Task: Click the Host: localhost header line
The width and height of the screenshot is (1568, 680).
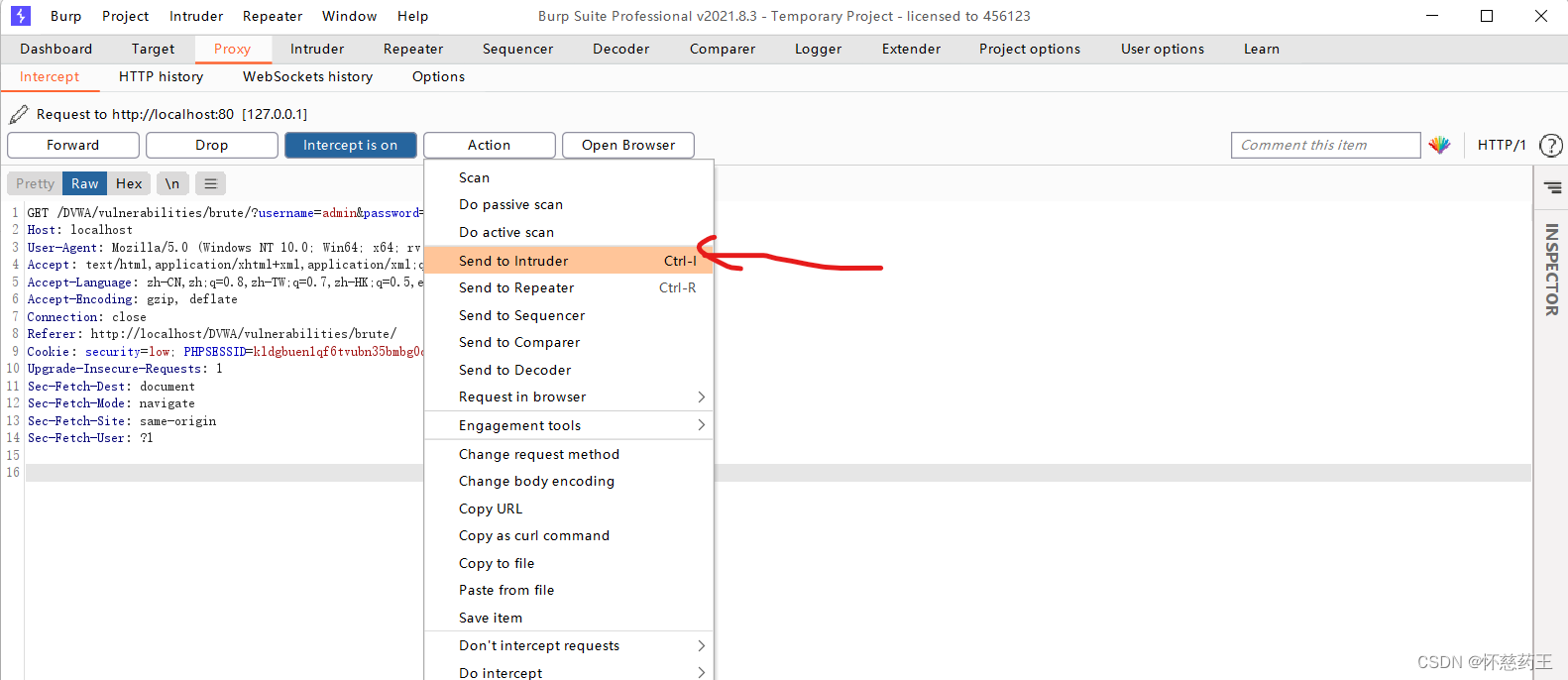Action: 80,230
